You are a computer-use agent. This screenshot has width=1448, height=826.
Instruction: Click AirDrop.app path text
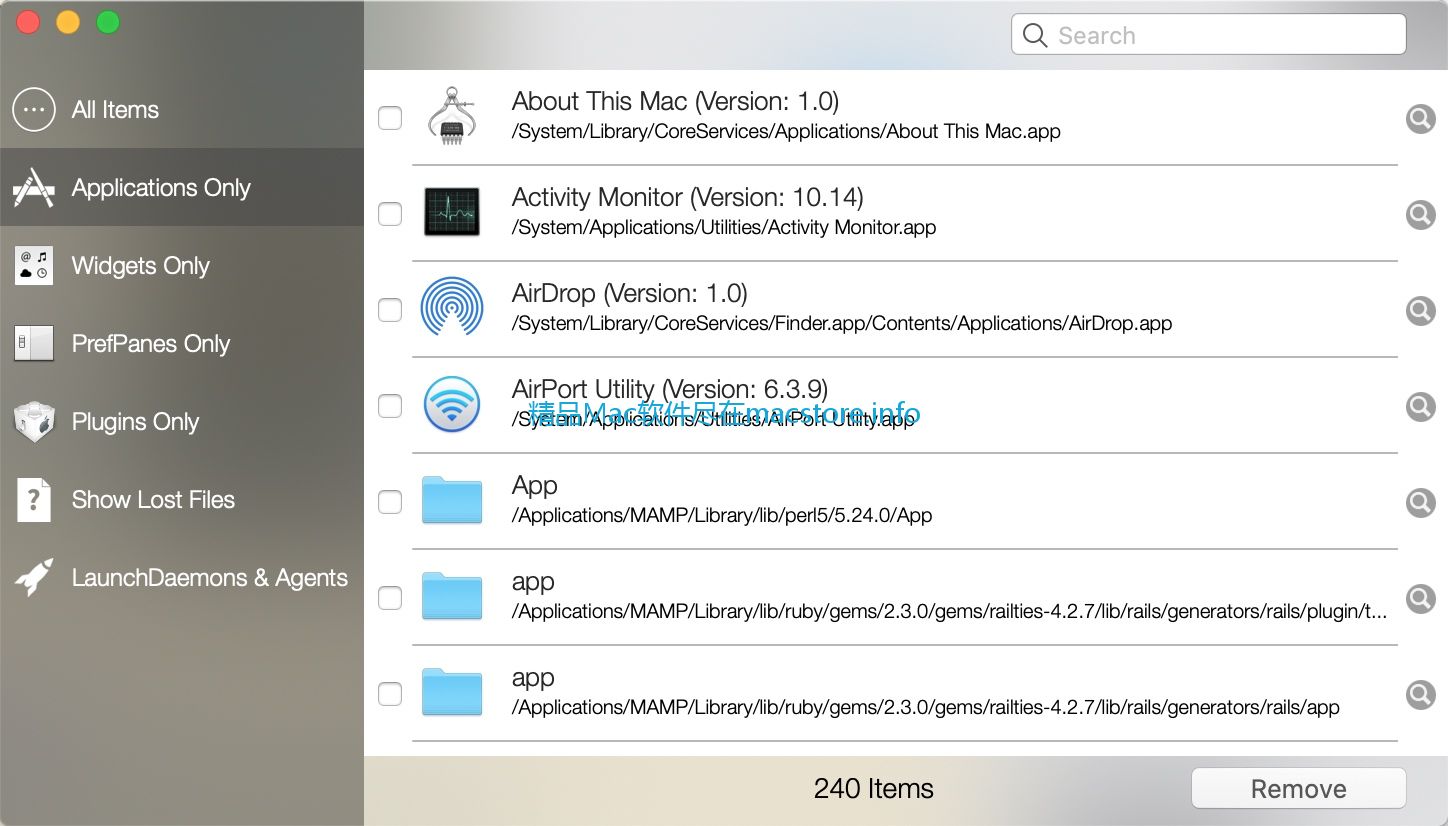pos(842,324)
